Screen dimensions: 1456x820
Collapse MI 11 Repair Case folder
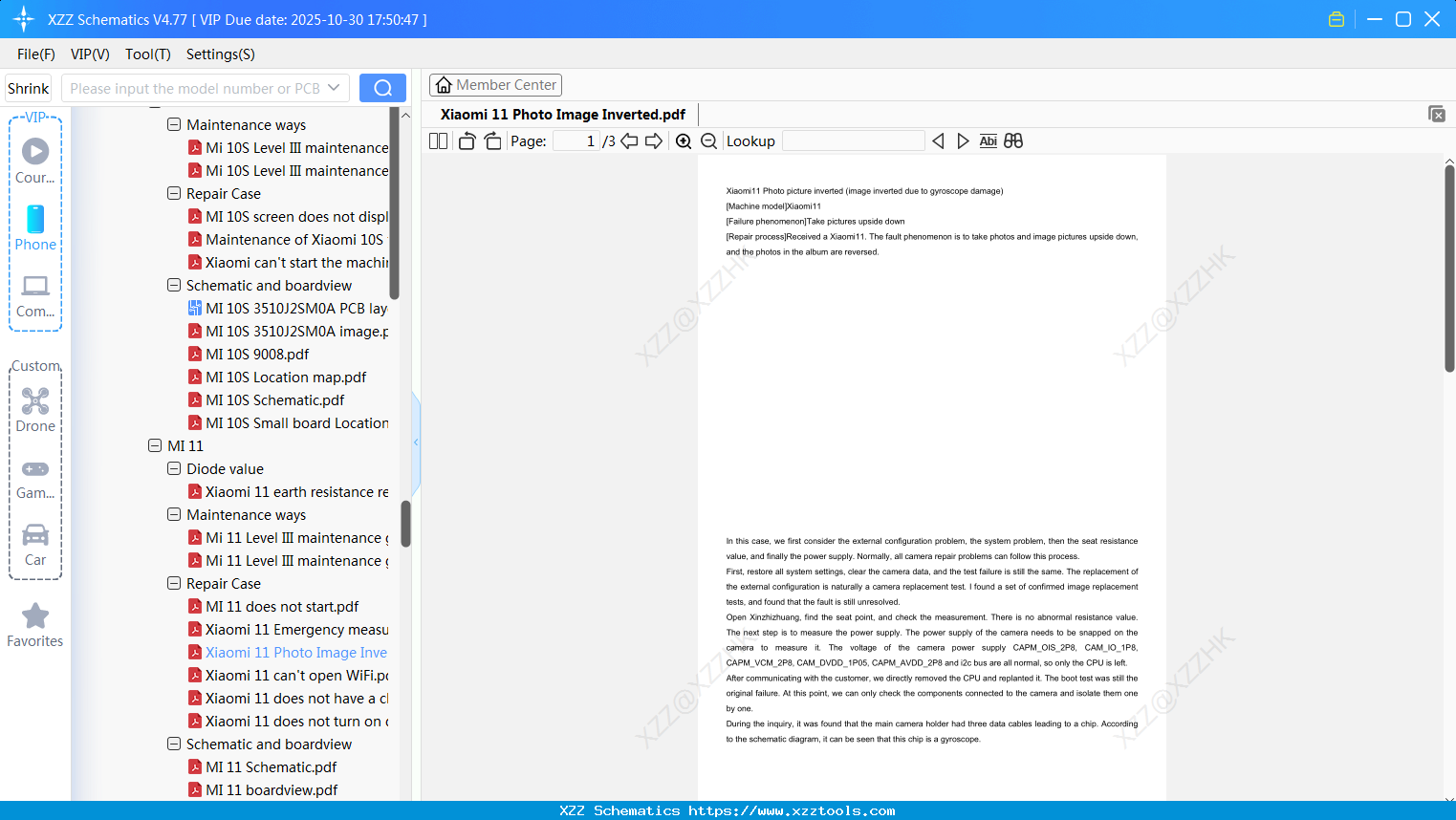174,584
